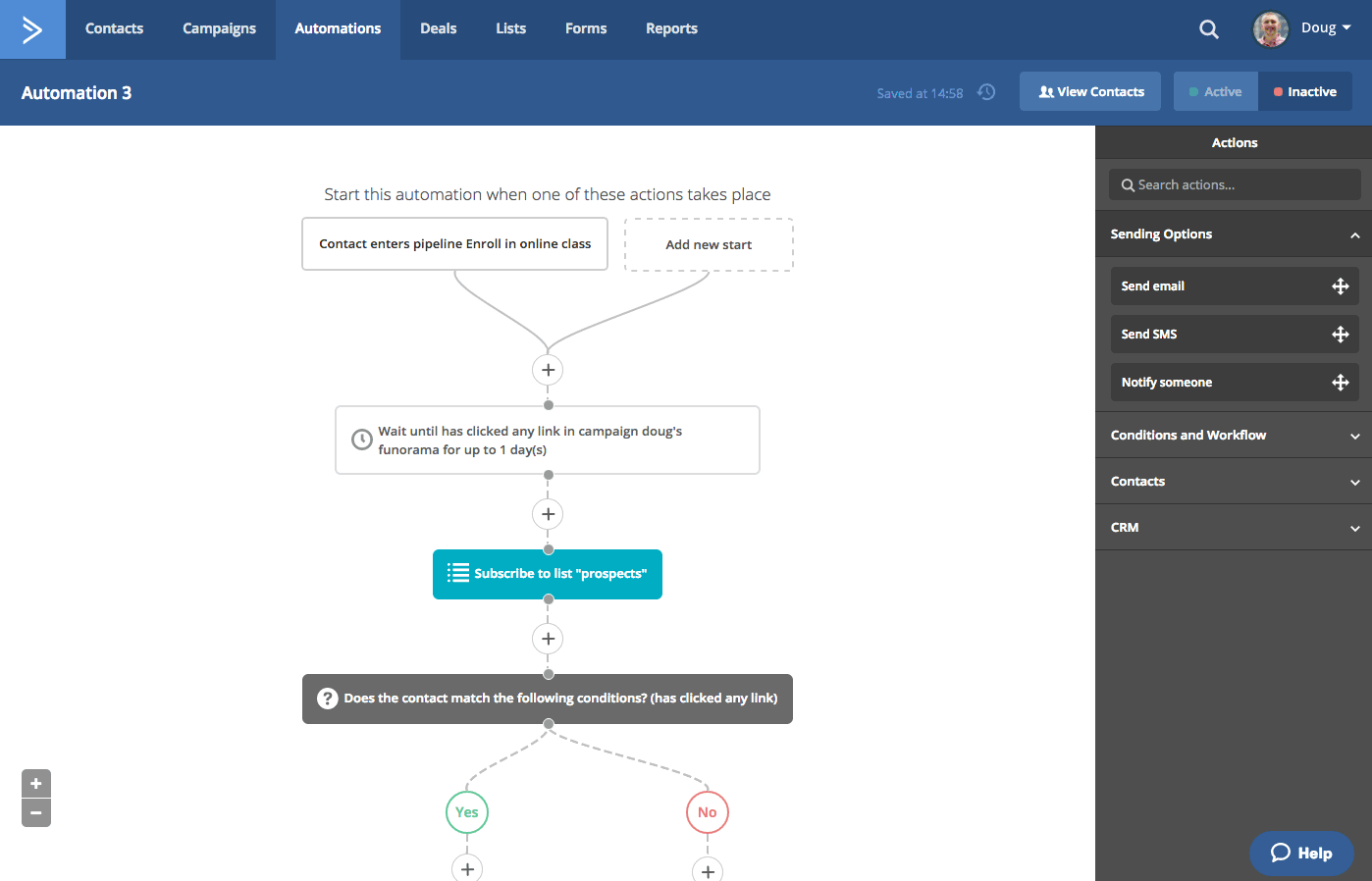This screenshot has height=881, width=1372.
Task: Click the View Contacts button
Action: click(x=1090, y=91)
